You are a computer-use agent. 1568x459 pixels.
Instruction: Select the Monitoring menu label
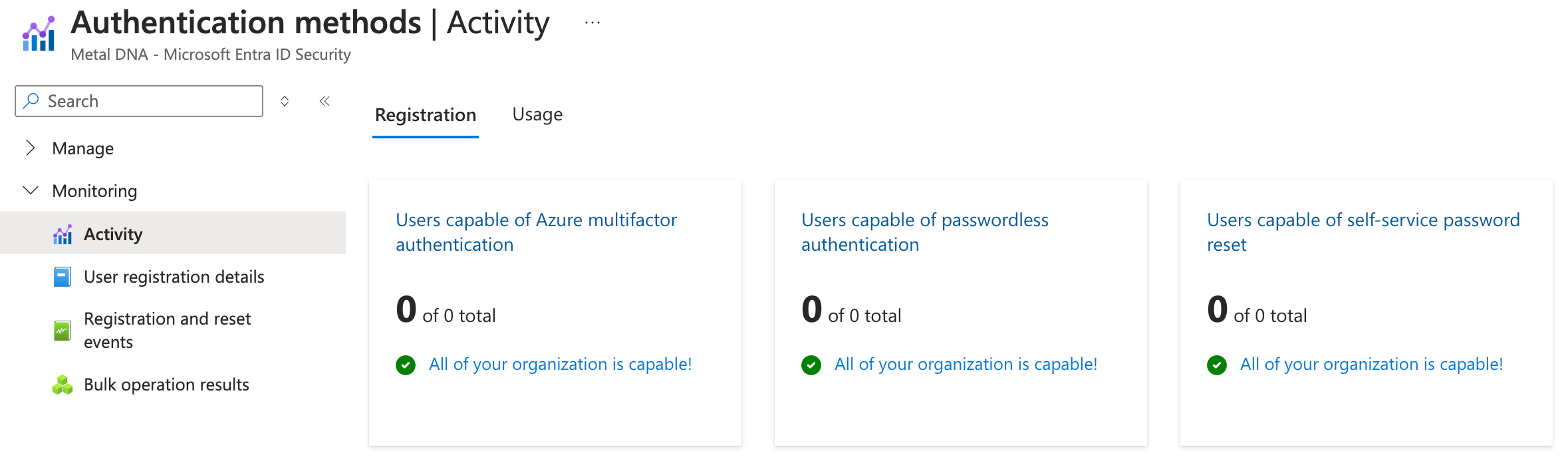(94, 191)
